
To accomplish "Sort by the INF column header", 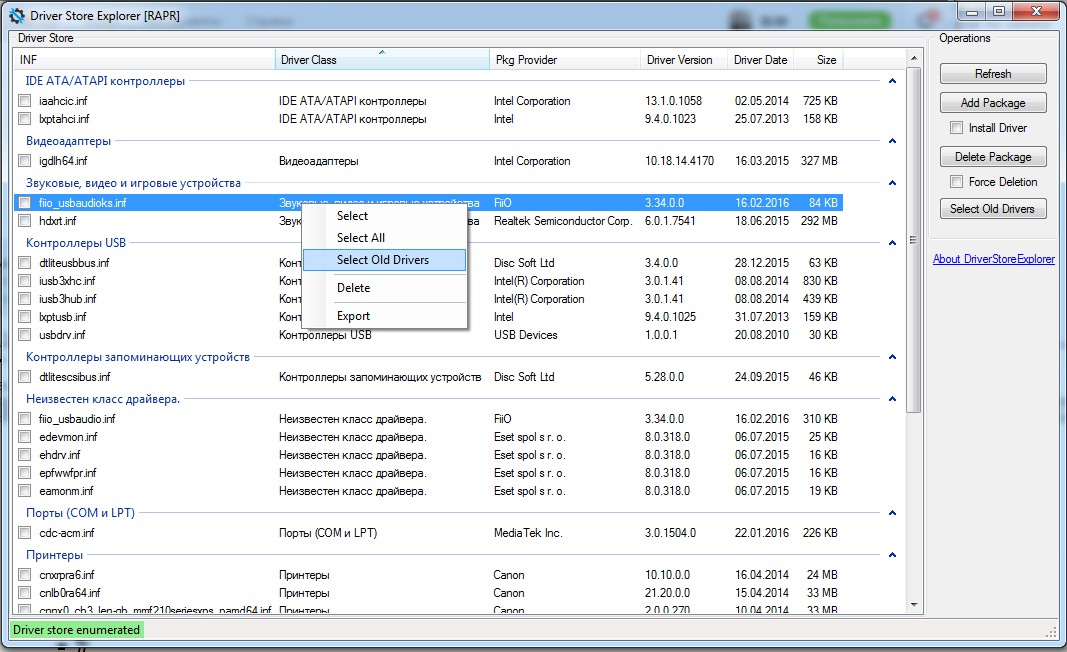I will 144,60.
